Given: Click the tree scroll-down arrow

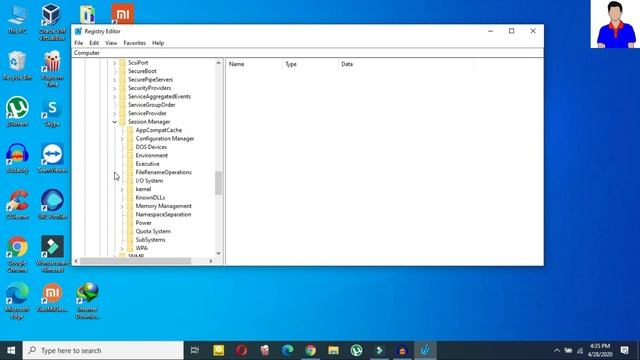Looking at the screenshot, I should (x=218, y=253).
